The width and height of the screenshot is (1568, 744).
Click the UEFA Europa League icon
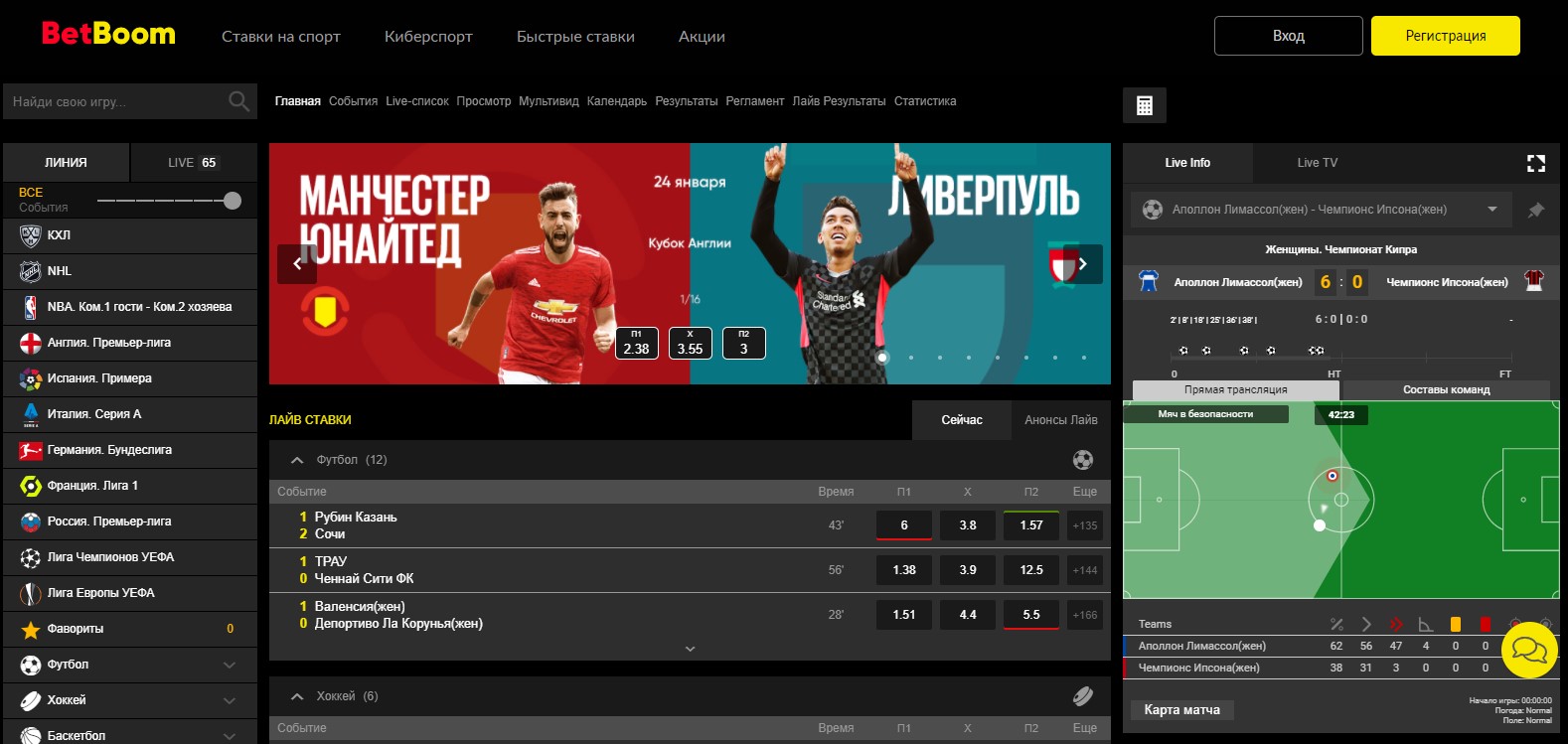point(31,593)
